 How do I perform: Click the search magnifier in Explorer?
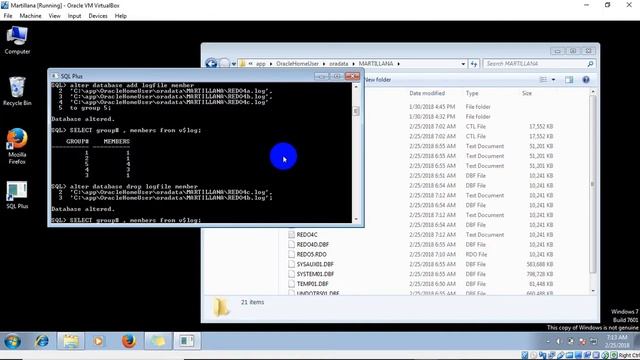click(590, 64)
